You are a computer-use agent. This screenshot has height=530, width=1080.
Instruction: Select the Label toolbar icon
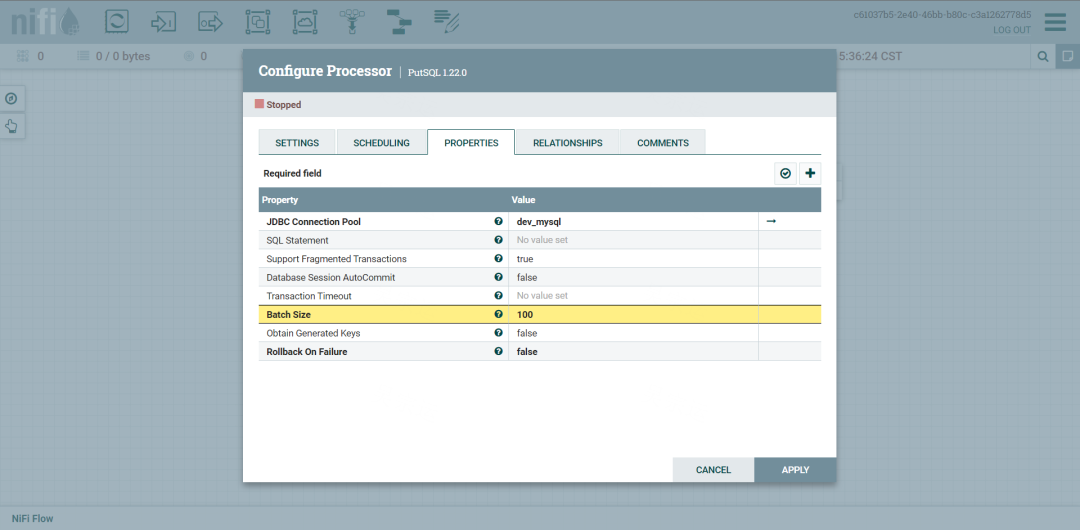point(446,22)
